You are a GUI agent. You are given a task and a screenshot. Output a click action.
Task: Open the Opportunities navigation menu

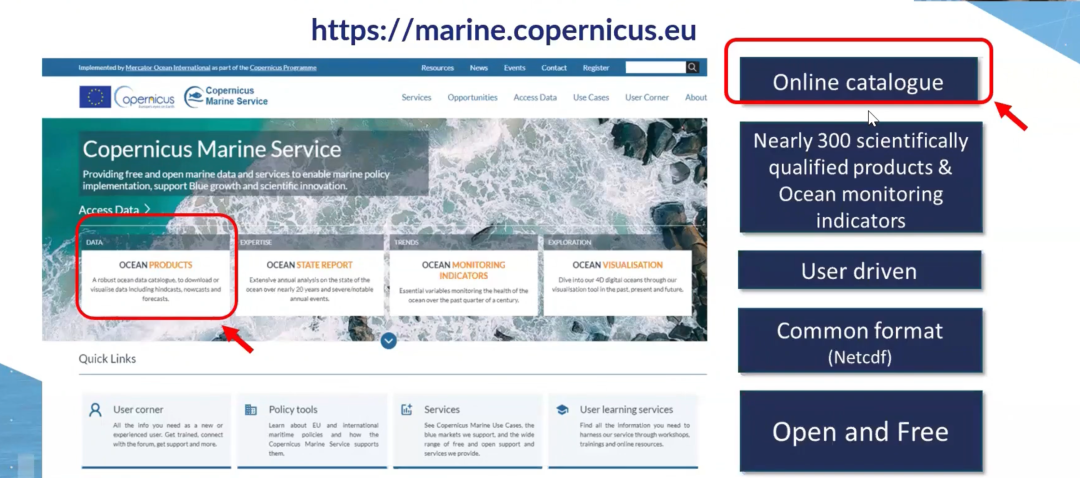[472, 98]
